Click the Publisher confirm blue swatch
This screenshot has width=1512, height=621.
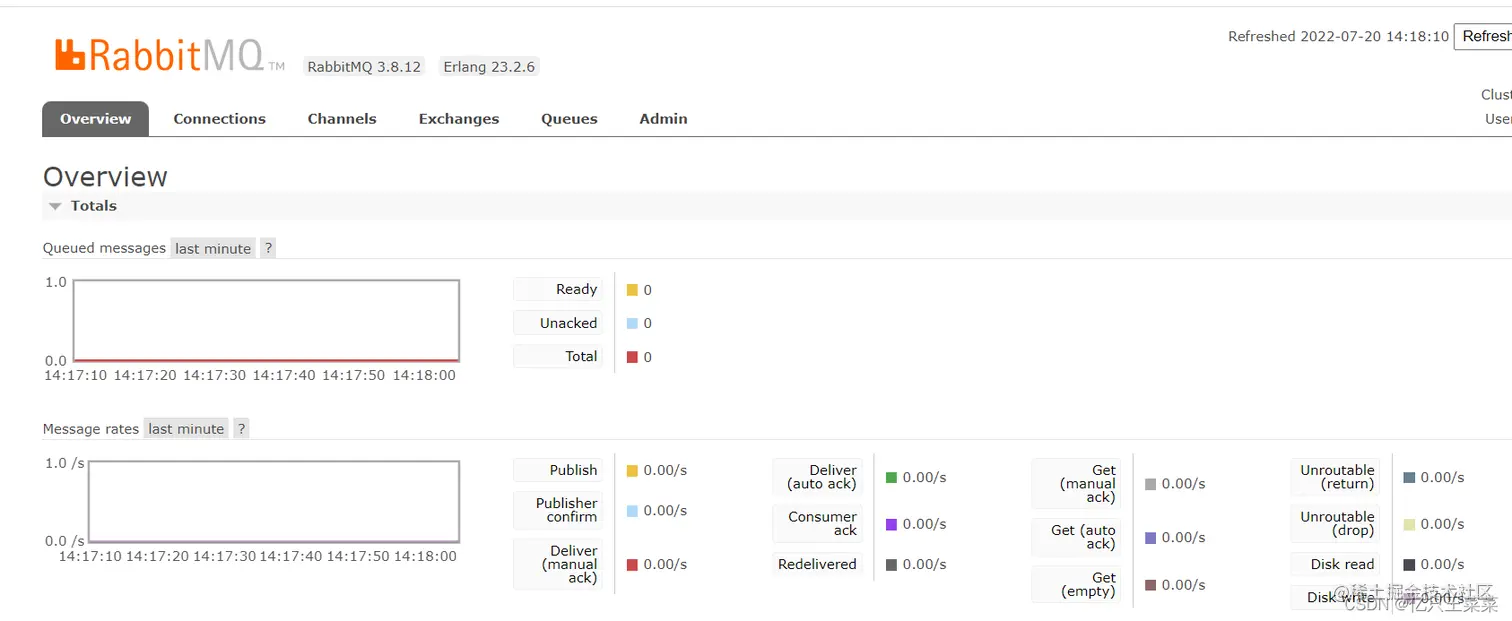tap(632, 510)
